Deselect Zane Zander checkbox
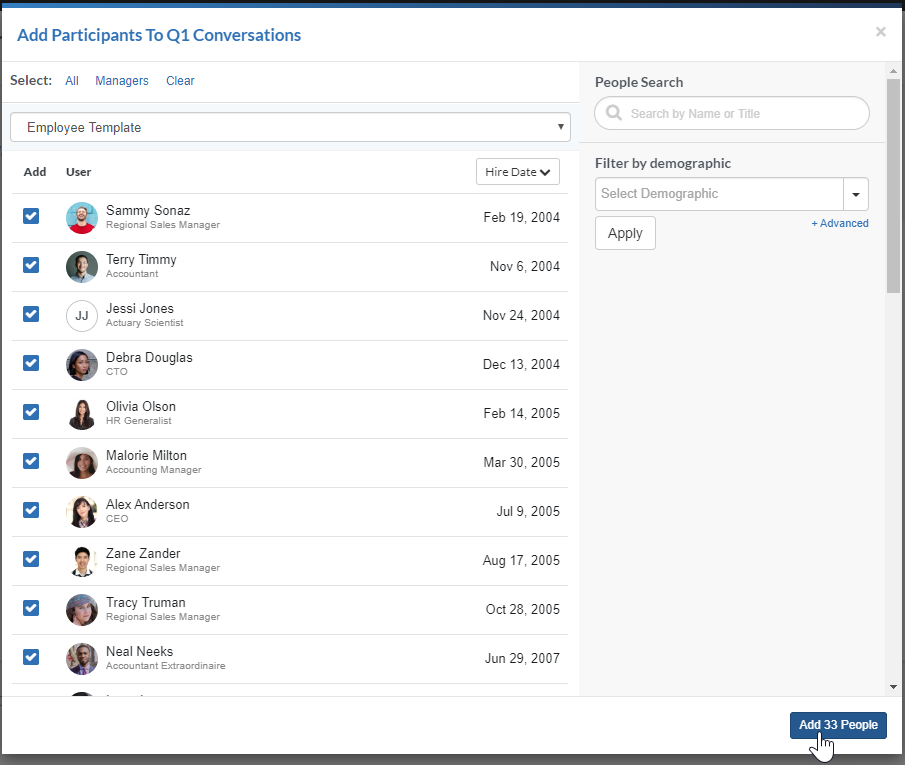Viewport: 905px width, 765px height. pos(31,560)
